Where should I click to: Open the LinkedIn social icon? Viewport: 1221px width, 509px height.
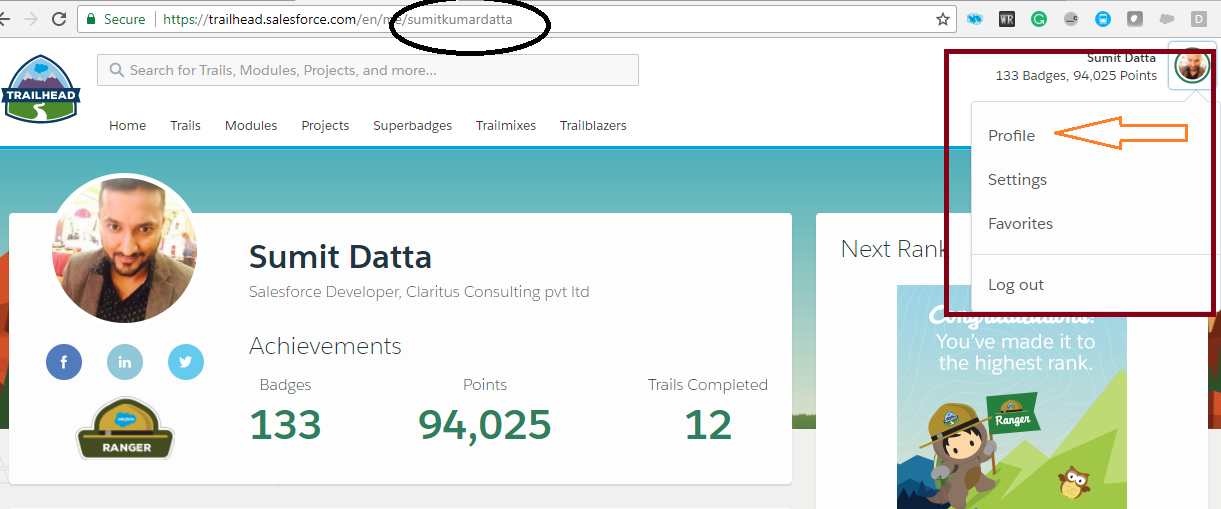pyautogui.click(x=125, y=362)
